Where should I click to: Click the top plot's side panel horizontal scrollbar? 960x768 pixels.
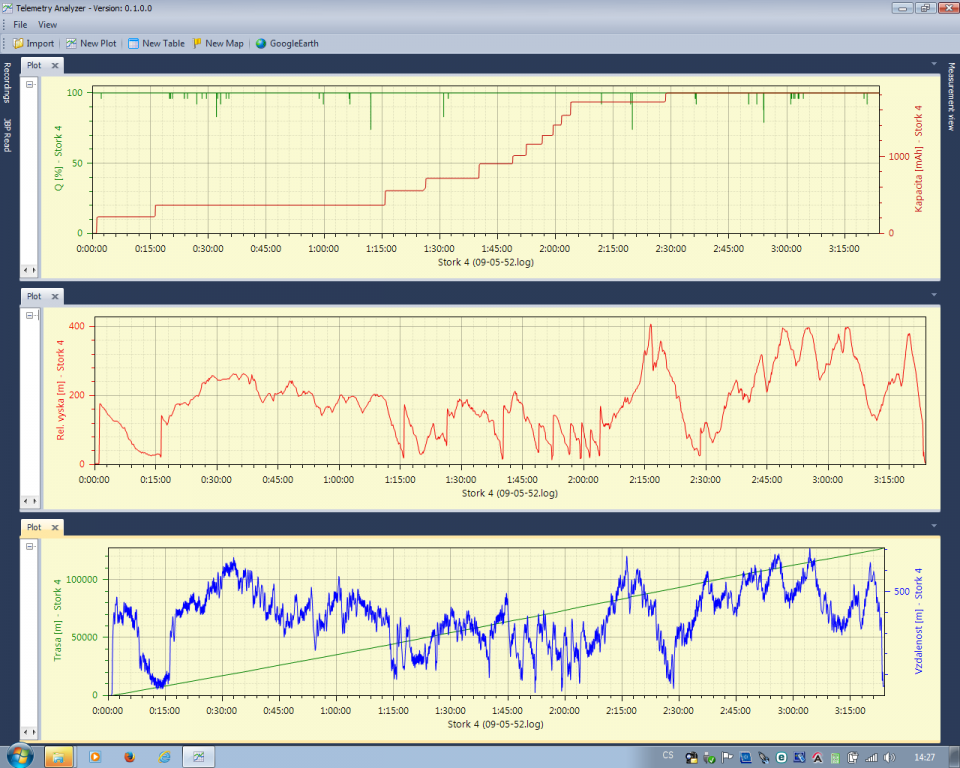point(30,270)
